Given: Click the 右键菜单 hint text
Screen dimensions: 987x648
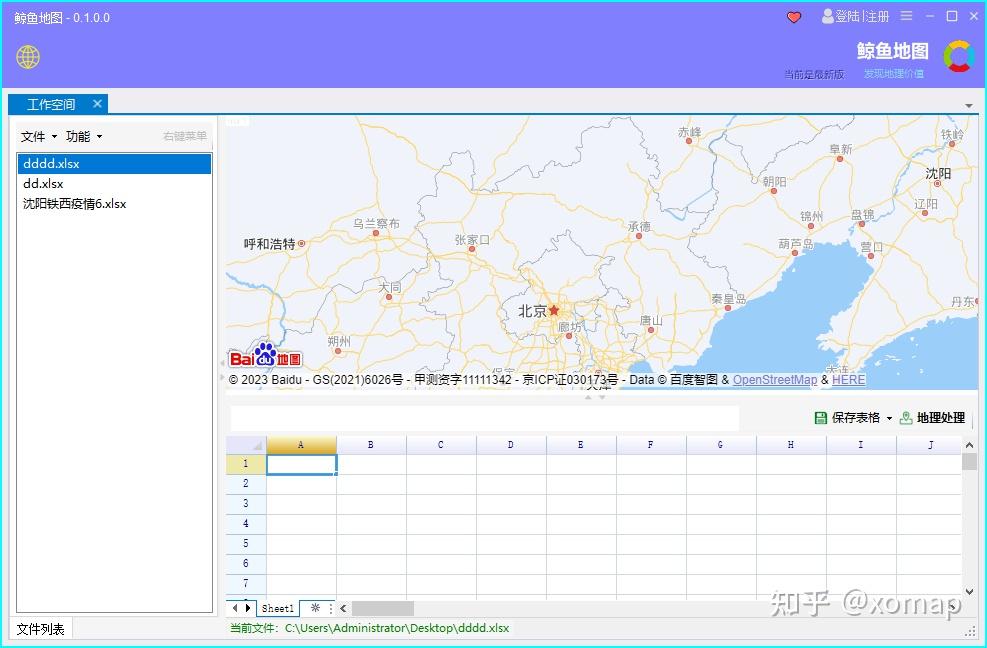Looking at the screenshot, I should (184, 136).
